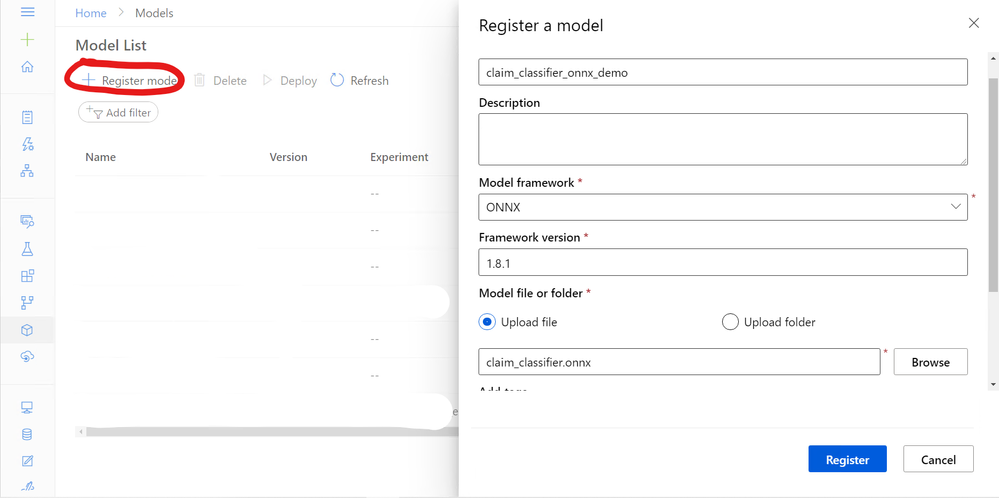Add a filter to the model list
Screen dimensions: 999x498
pos(118,113)
